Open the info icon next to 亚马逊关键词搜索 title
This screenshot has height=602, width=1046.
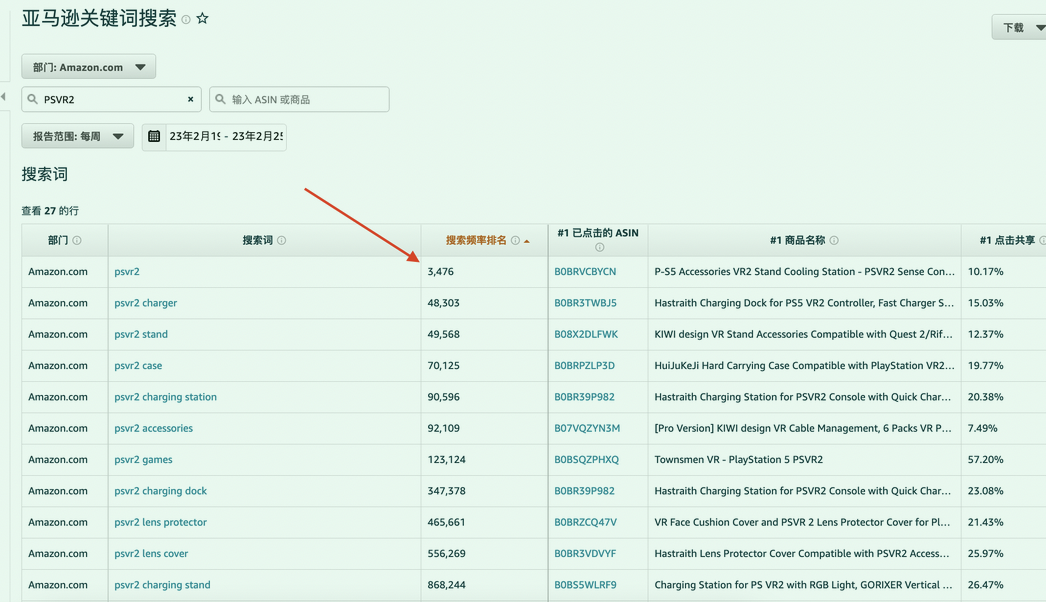point(186,19)
